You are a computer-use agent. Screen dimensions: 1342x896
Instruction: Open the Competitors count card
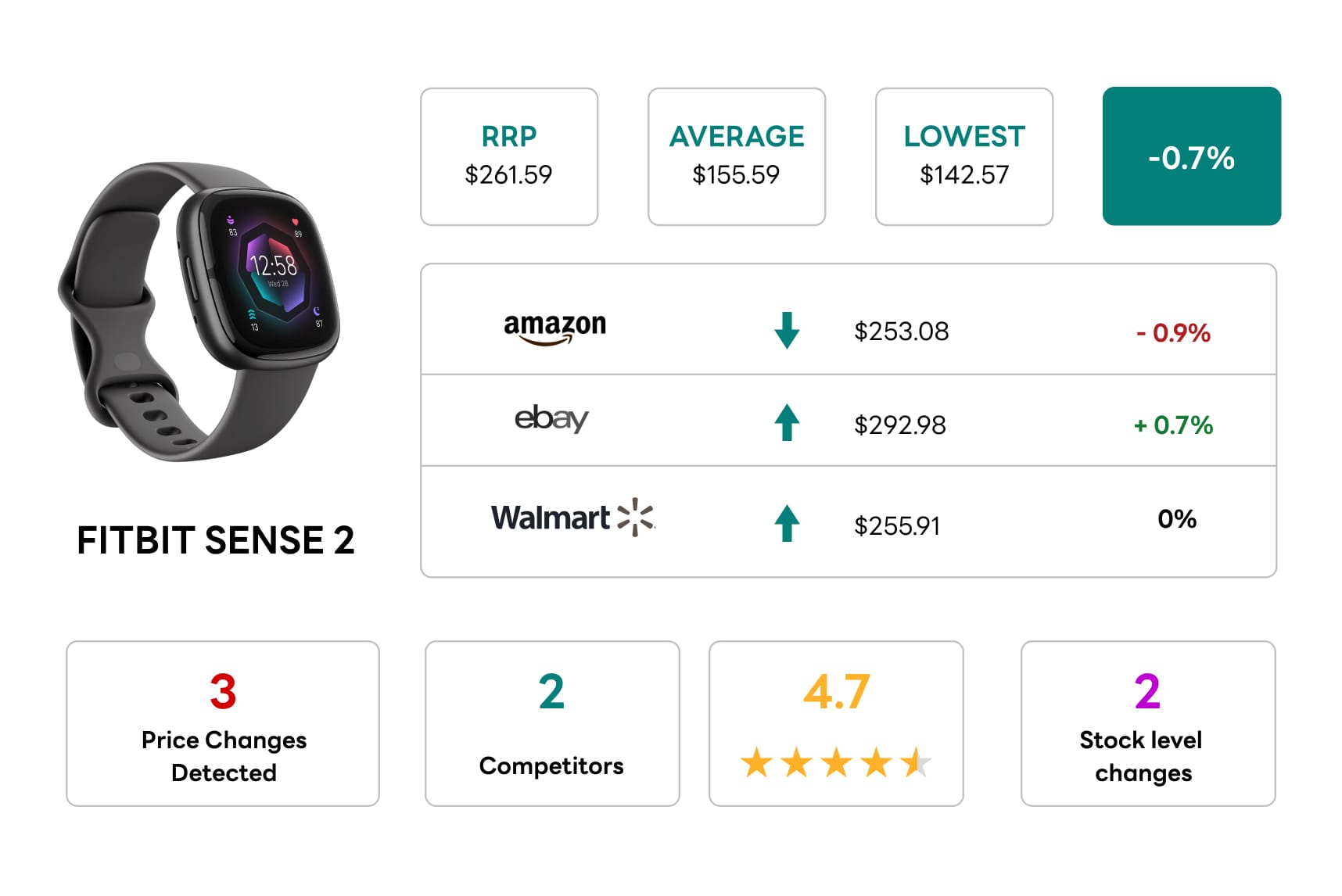click(552, 723)
